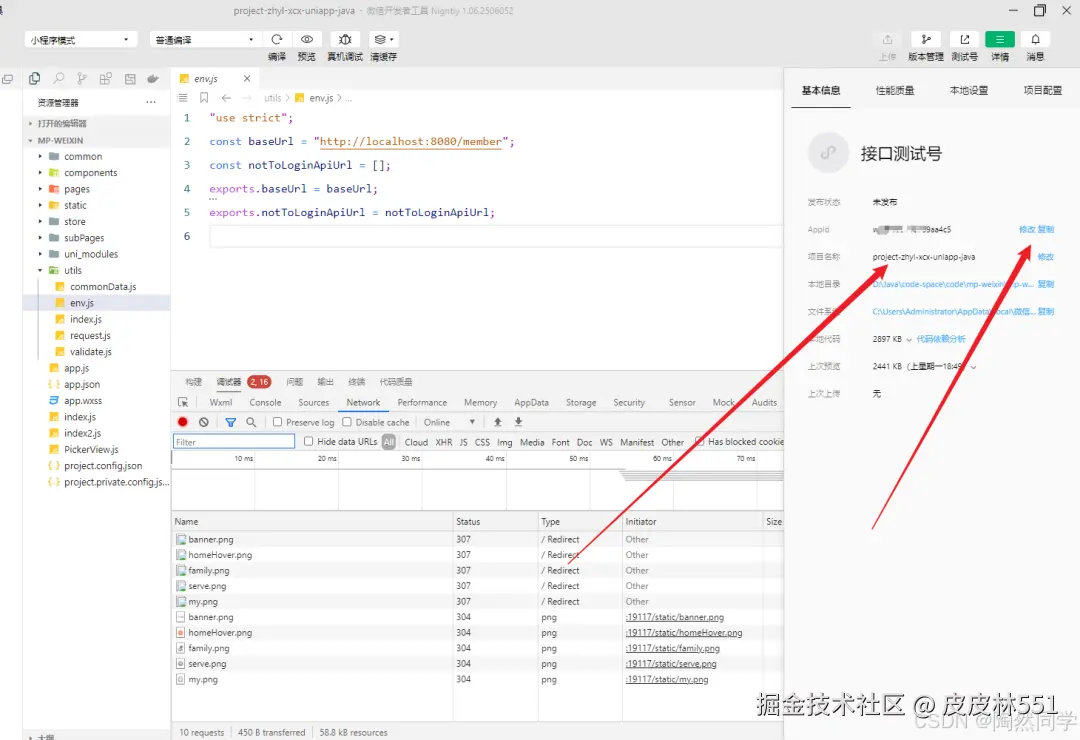Click the 代码依赖分析 link

[941, 339]
